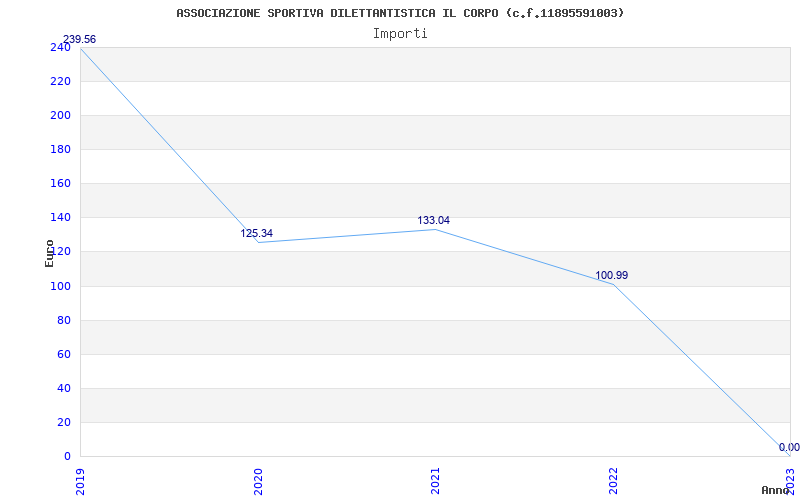Click the 133.04 data label

(434, 220)
